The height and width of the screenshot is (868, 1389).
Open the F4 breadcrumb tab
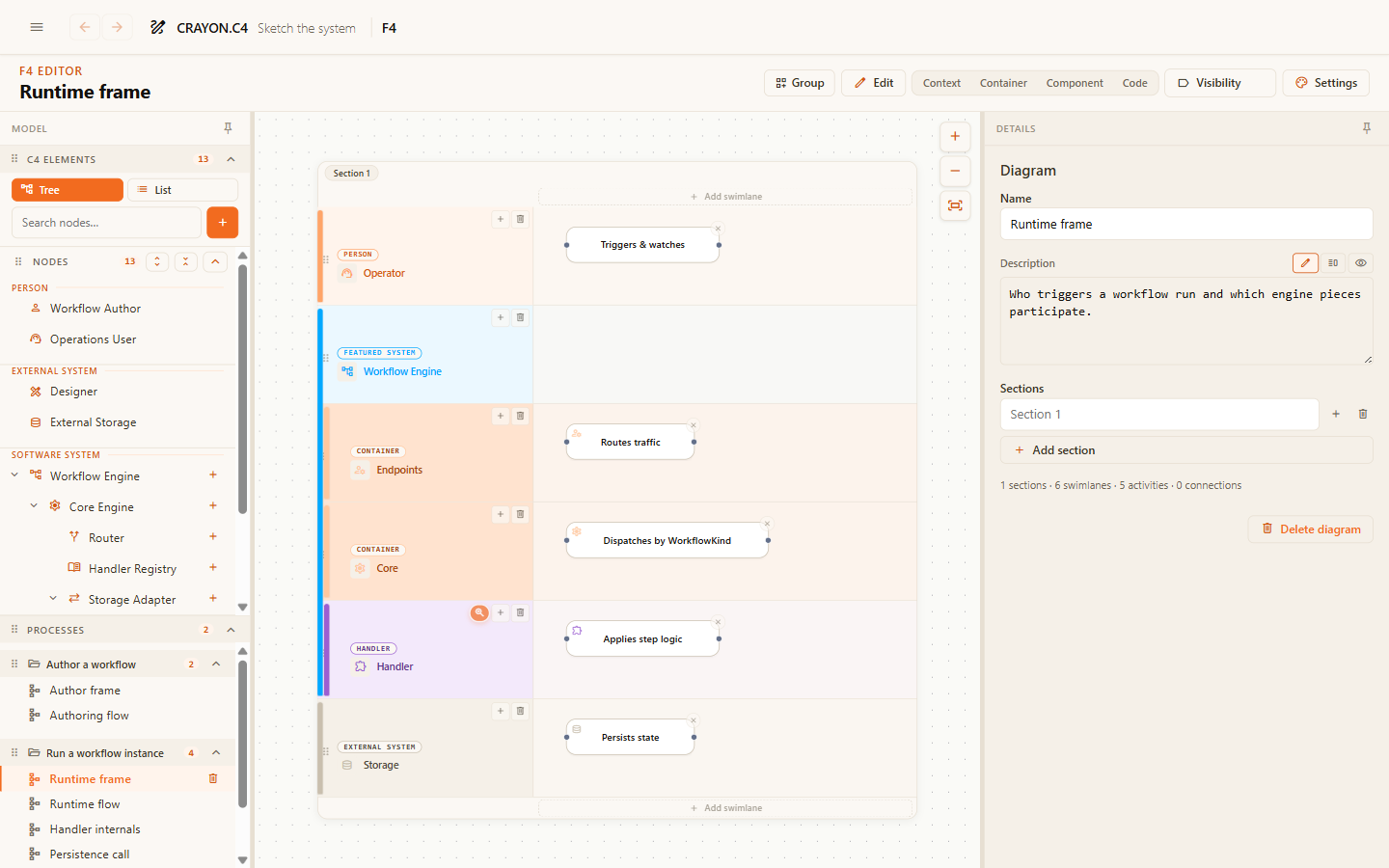tap(389, 28)
